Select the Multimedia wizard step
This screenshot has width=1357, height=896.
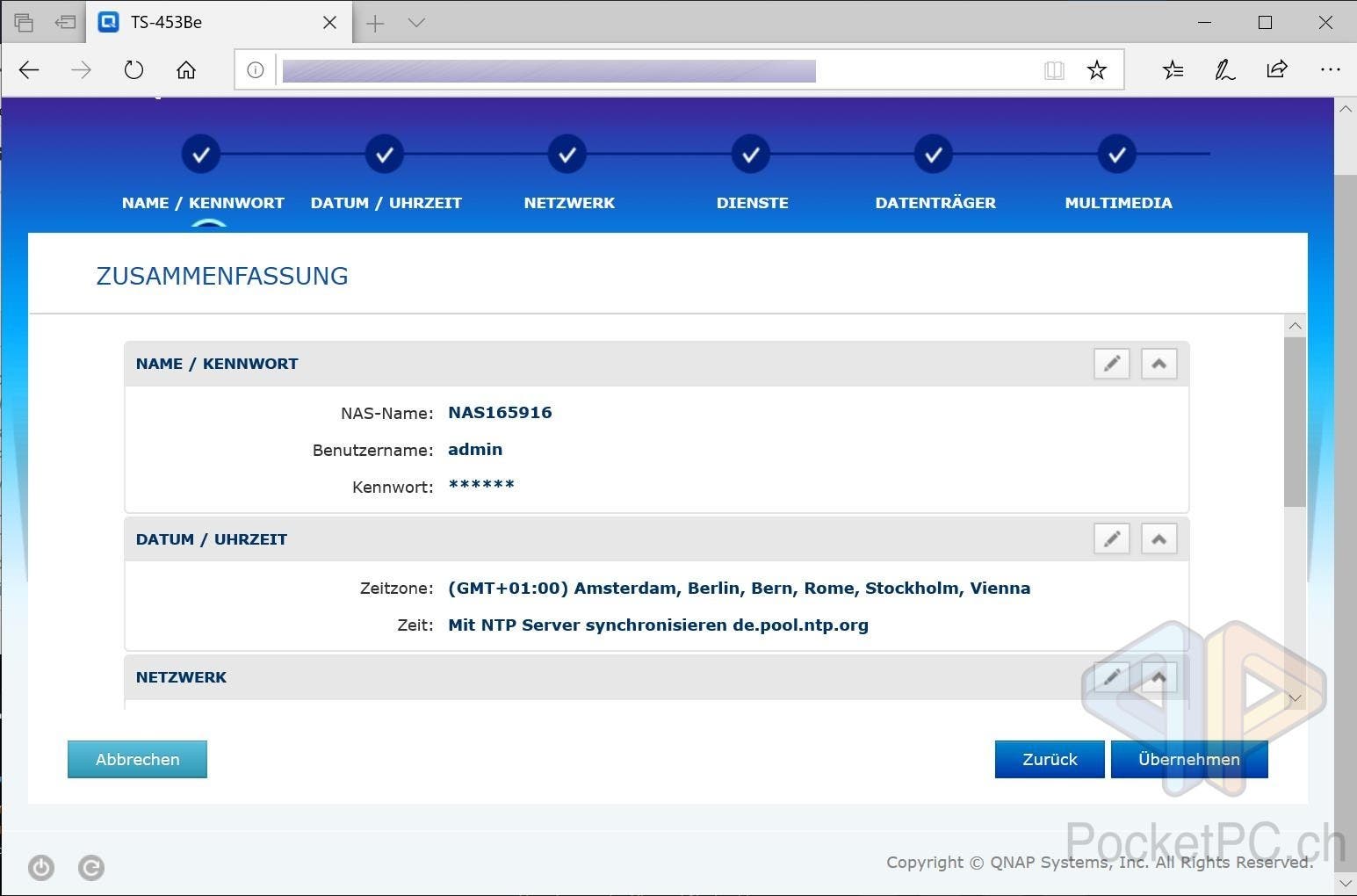[x=1116, y=155]
